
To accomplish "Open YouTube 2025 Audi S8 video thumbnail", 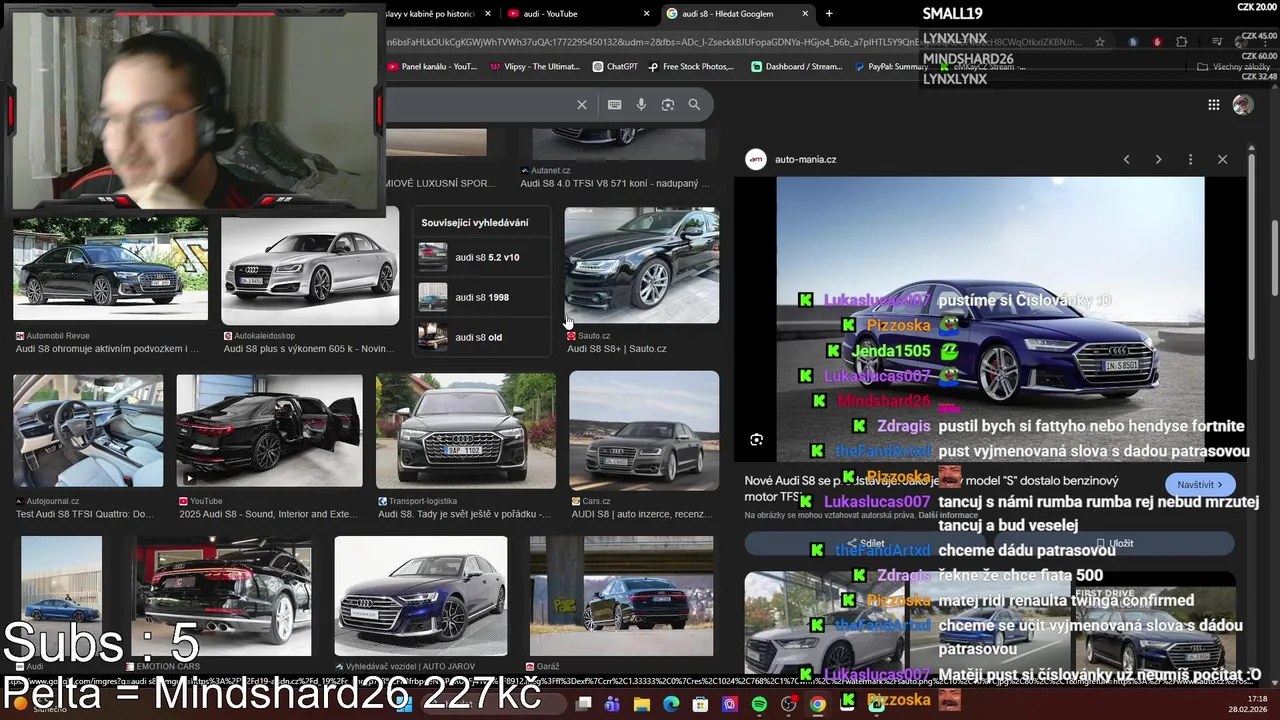I will [x=269, y=431].
